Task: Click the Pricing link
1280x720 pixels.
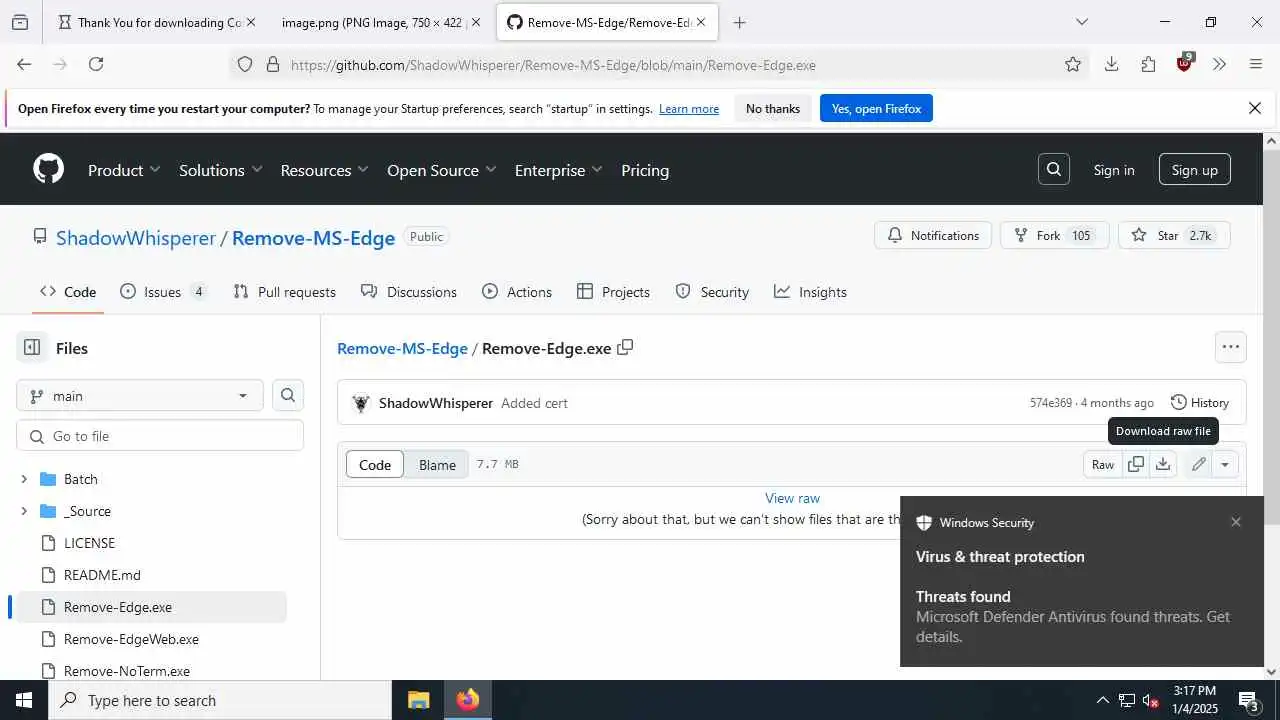Action: point(645,170)
